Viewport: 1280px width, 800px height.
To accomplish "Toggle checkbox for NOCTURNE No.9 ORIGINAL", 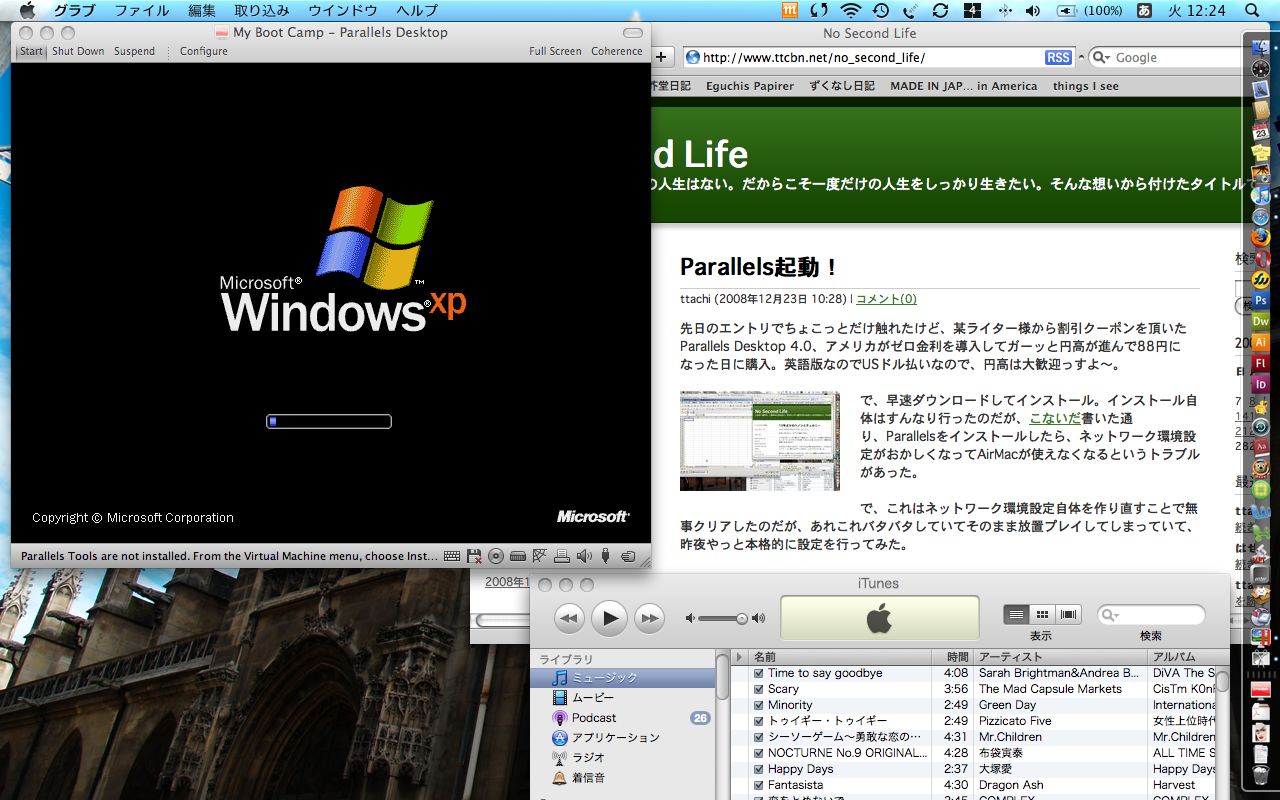I will (x=758, y=753).
